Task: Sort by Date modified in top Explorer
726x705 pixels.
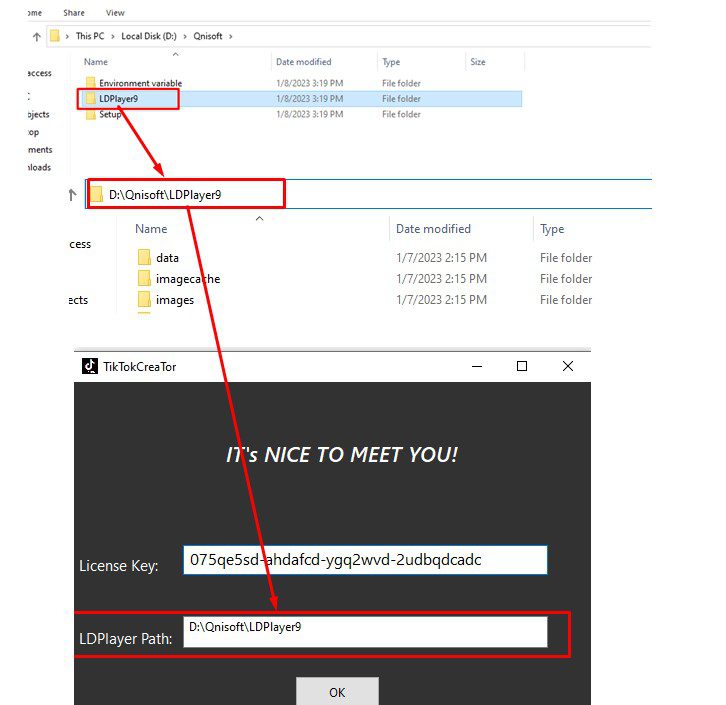Action: click(x=304, y=62)
